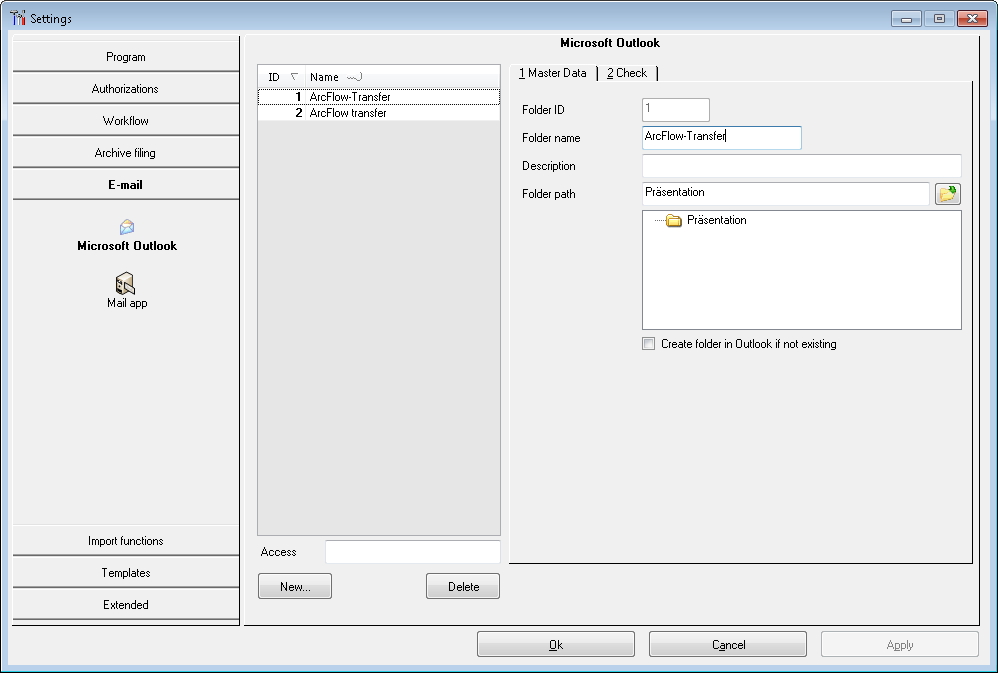The height and width of the screenshot is (673, 998).
Task: Select the Präsentation folder icon in tree
Action: coord(673,220)
